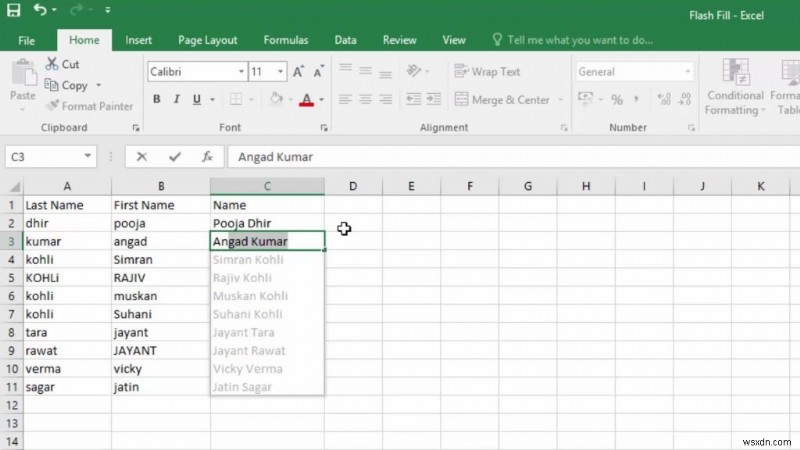Click the Tell me what you want to do box
Image resolution: width=800 pixels, height=450 pixels.
pos(572,40)
